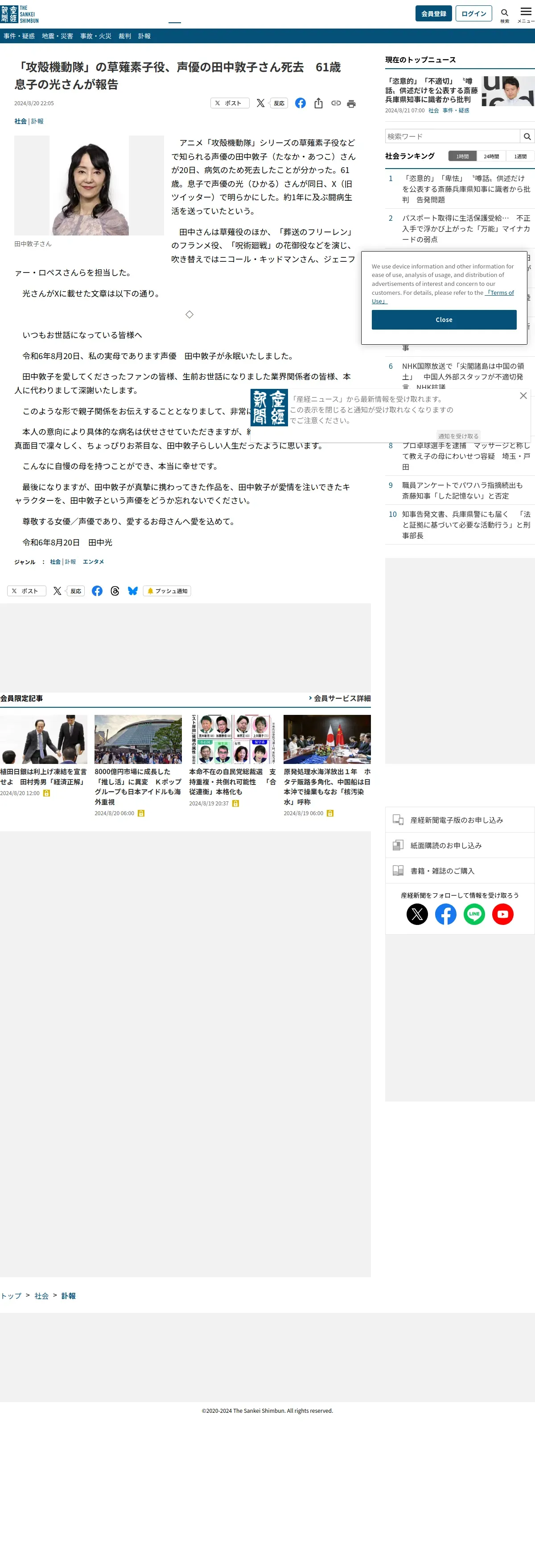Switch ranking to 1週間 tab
This screenshot has width=535, height=1568.
520,157
